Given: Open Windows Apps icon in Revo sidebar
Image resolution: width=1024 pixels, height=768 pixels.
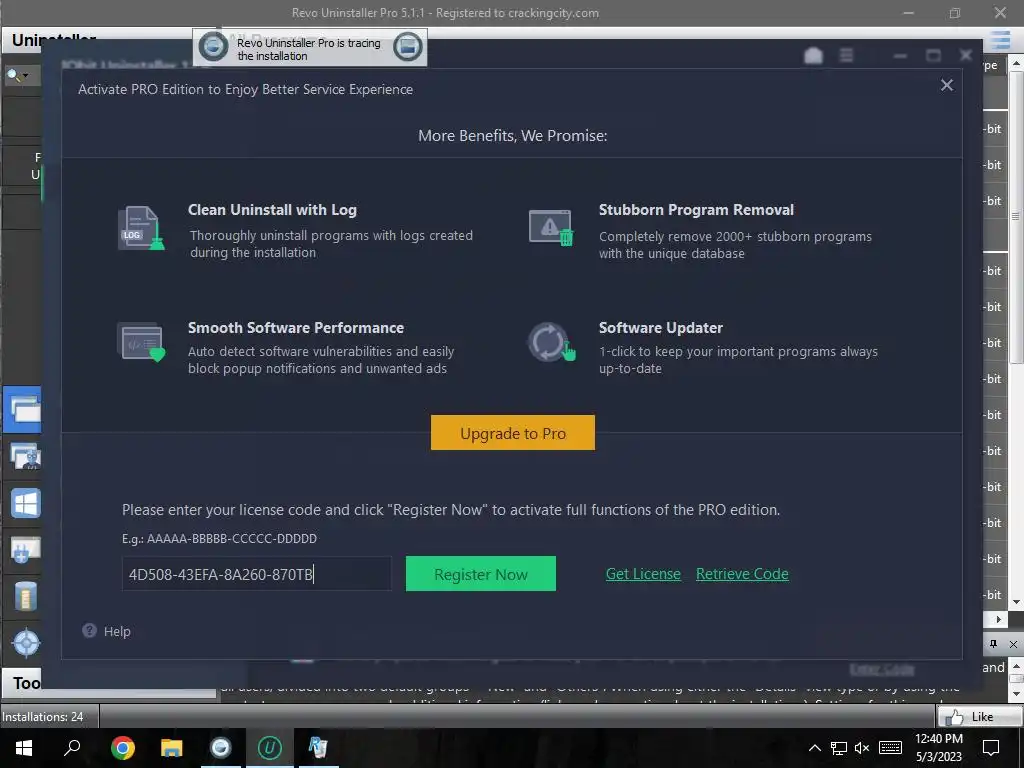Looking at the screenshot, I should 25,504.
